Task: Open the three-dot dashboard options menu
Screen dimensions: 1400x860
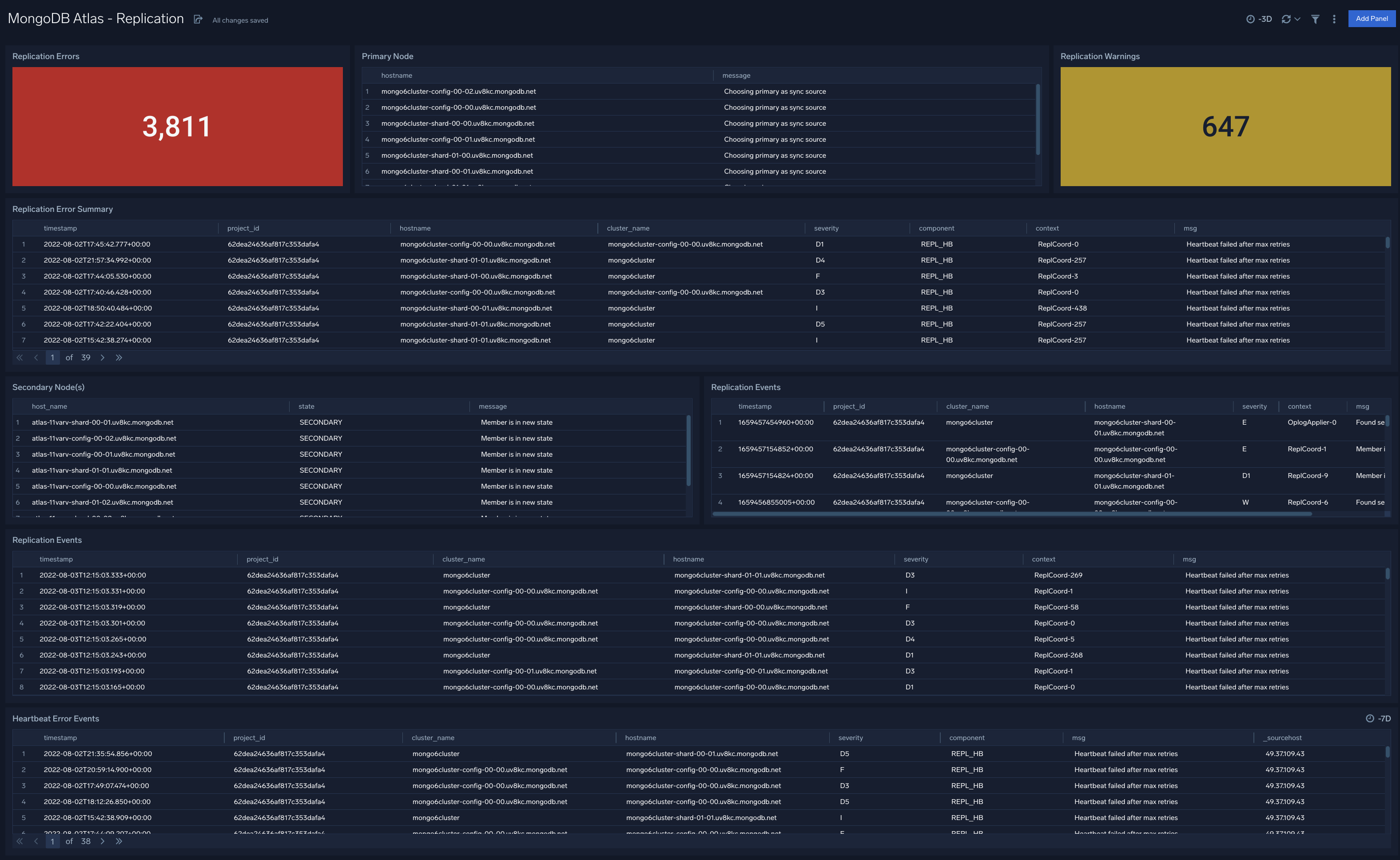Action: pyautogui.click(x=1334, y=19)
